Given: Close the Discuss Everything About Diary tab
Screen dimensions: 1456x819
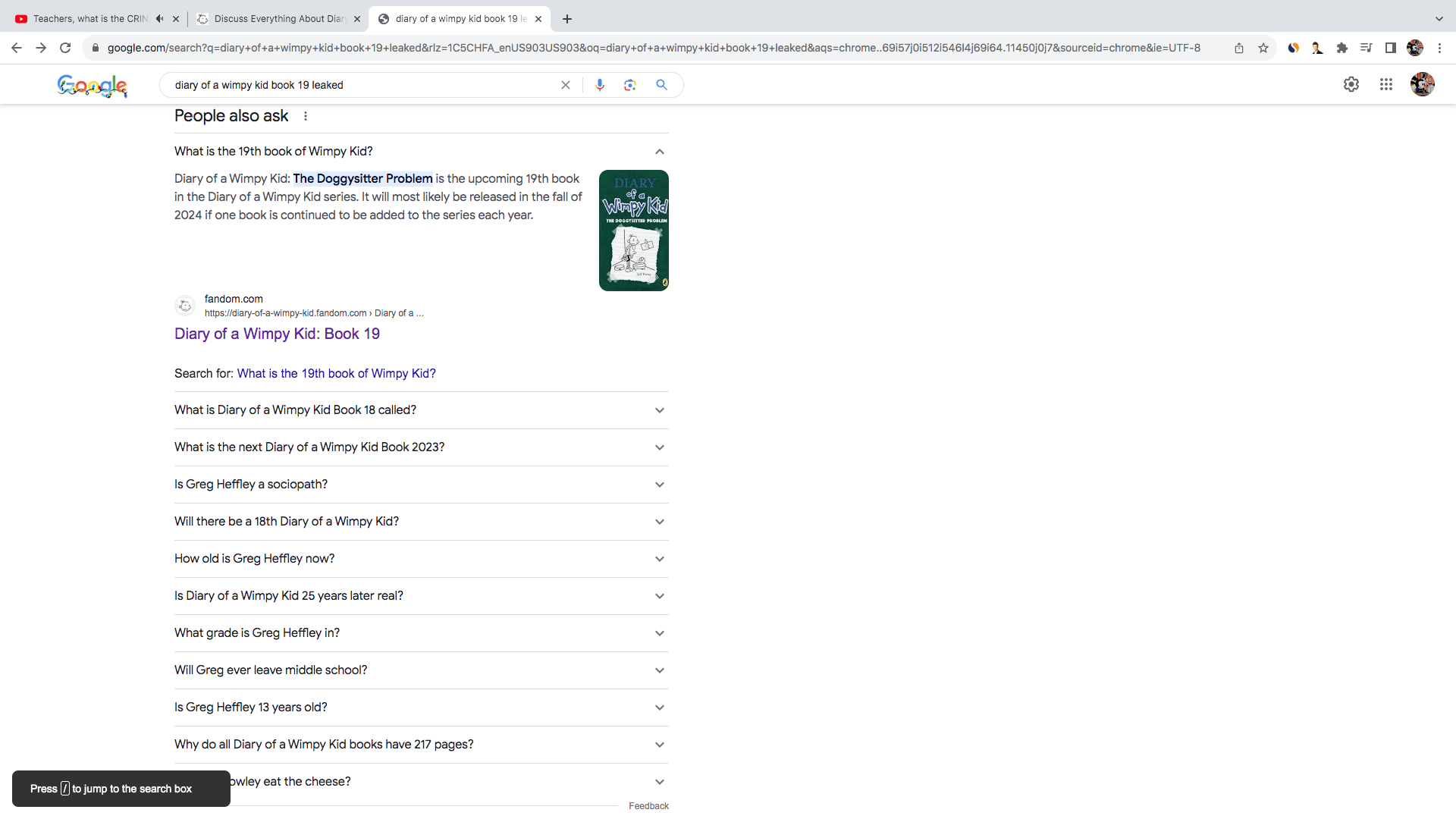Looking at the screenshot, I should 357,19.
